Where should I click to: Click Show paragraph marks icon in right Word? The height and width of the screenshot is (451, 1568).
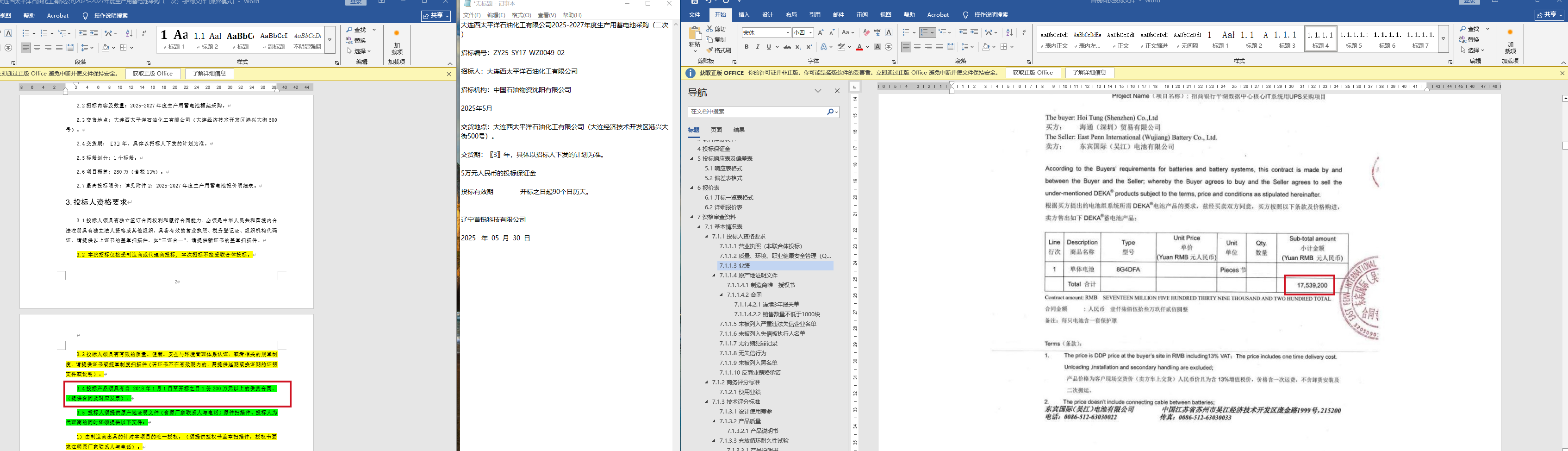coord(1023,32)
